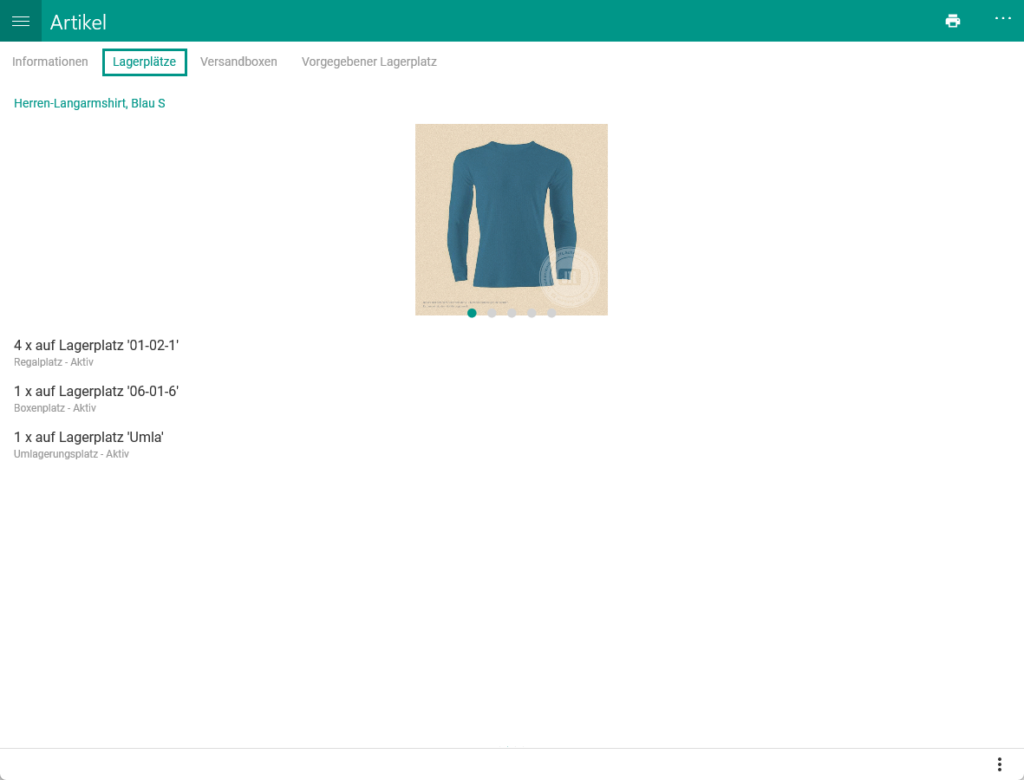Select the Umlagerungsplatz 'Umla' entry
Image resolution: width=1024 pixels, height=780 pixels.
click(88, 437)
